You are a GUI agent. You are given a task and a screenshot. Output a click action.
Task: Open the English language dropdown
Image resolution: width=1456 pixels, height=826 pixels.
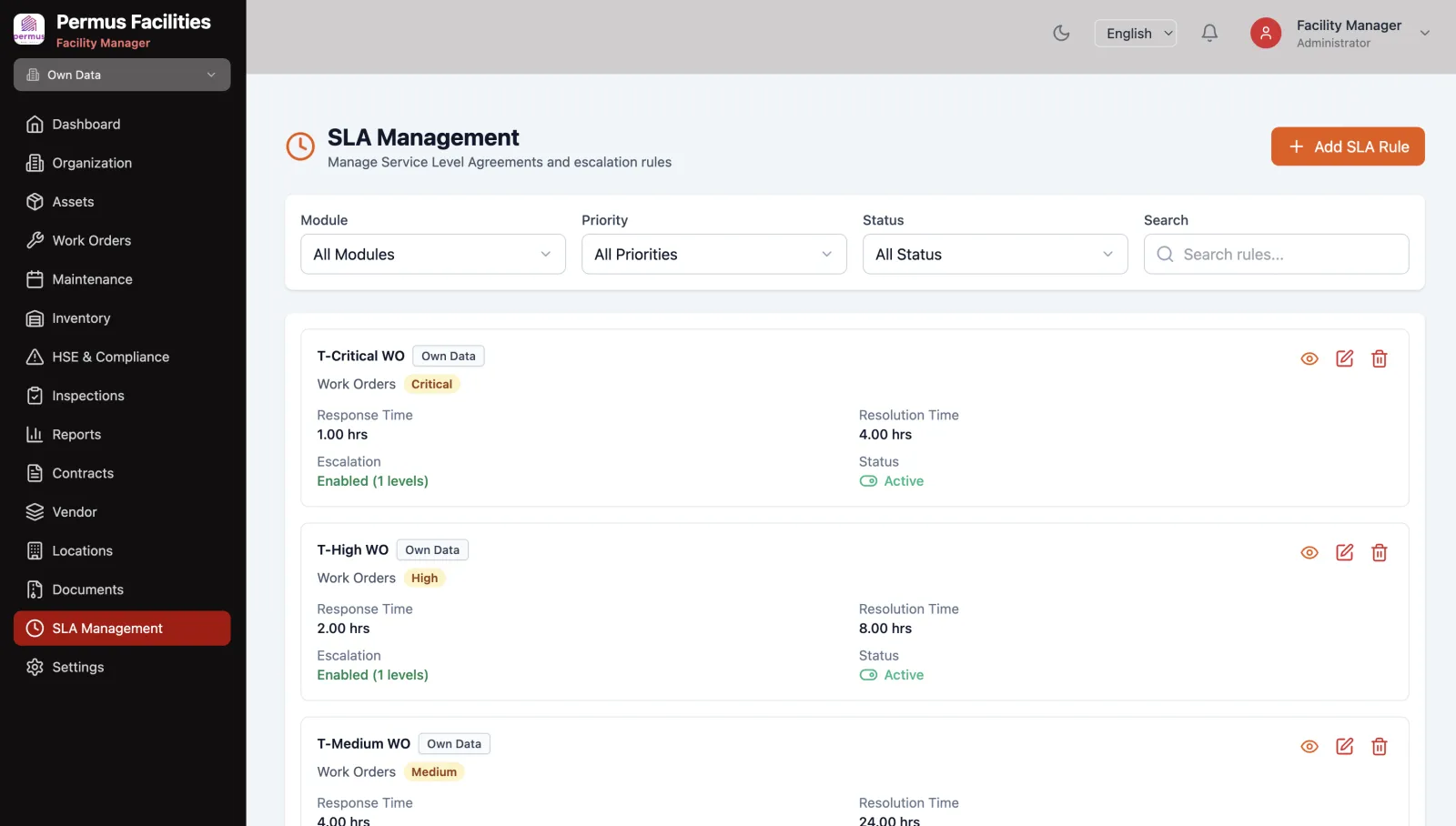1136,33
